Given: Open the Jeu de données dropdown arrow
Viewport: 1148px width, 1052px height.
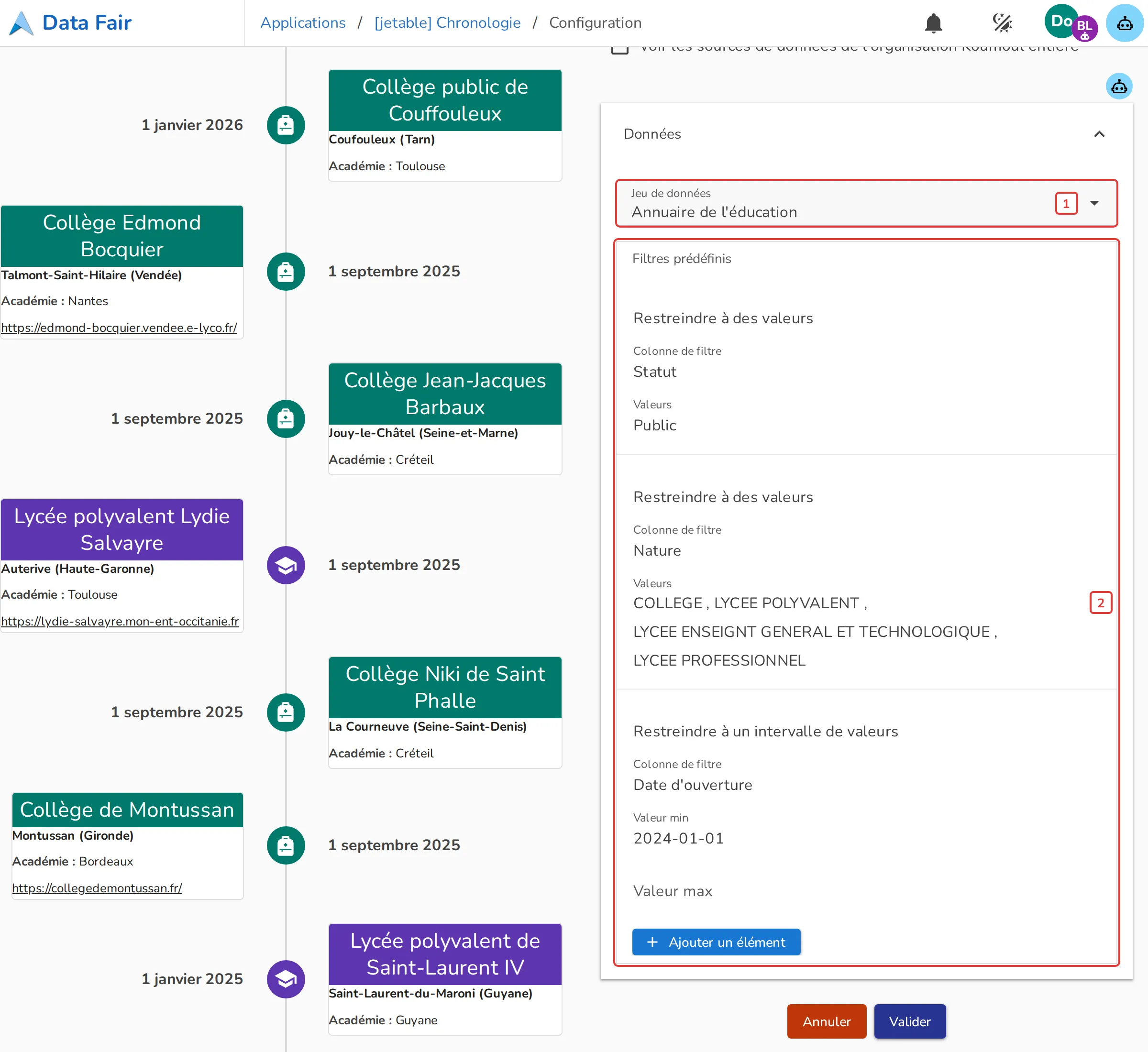Looking at the screenshot, I should pyautogui.click(x=1094, y=203).
